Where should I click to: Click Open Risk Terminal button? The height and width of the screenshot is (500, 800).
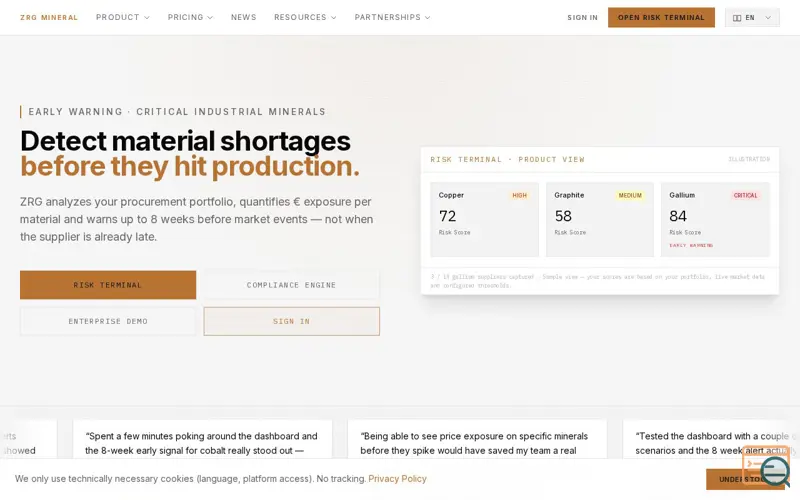click(661, 17)
